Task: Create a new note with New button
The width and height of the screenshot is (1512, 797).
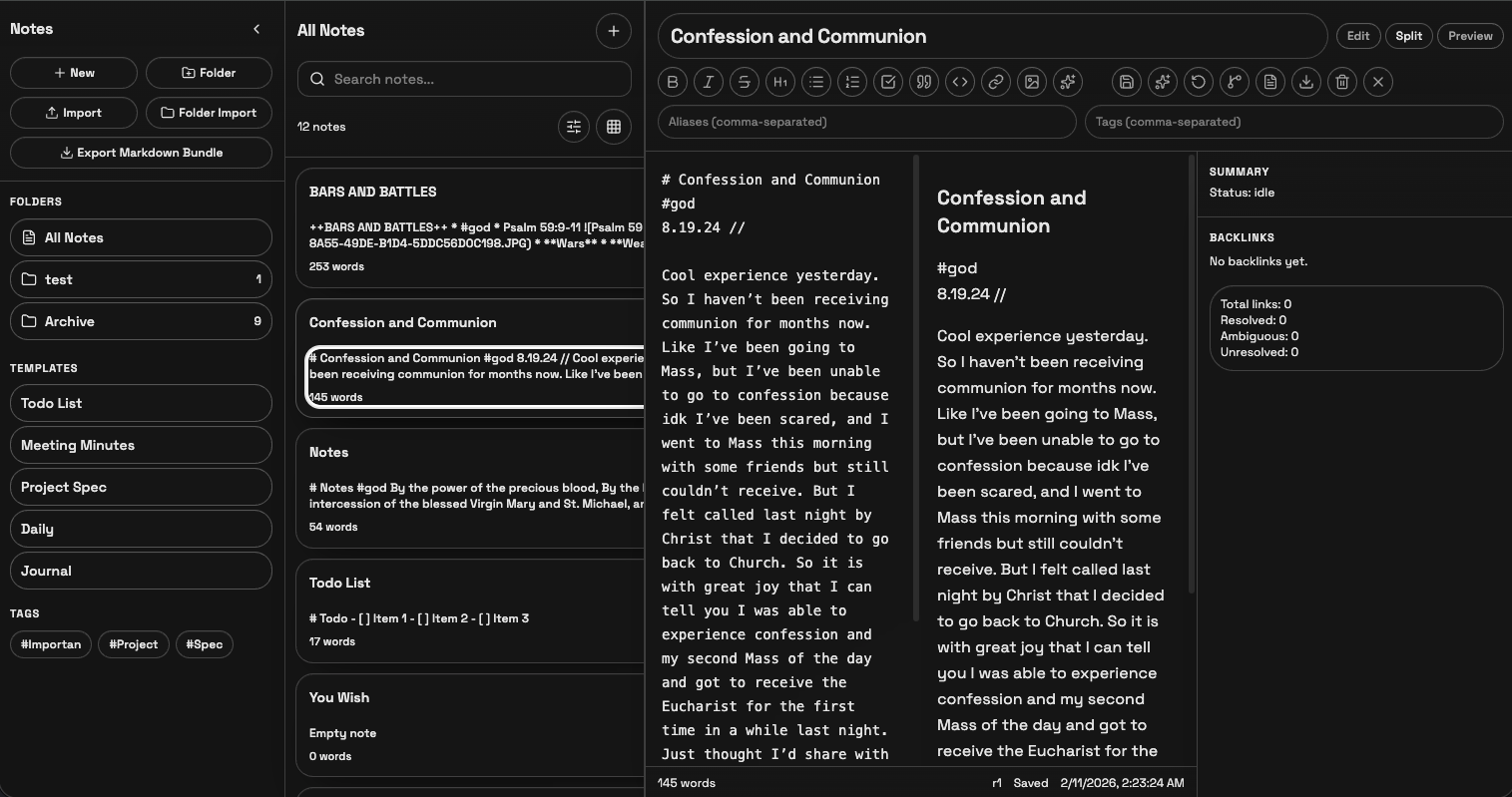Action: pos(73,72)
